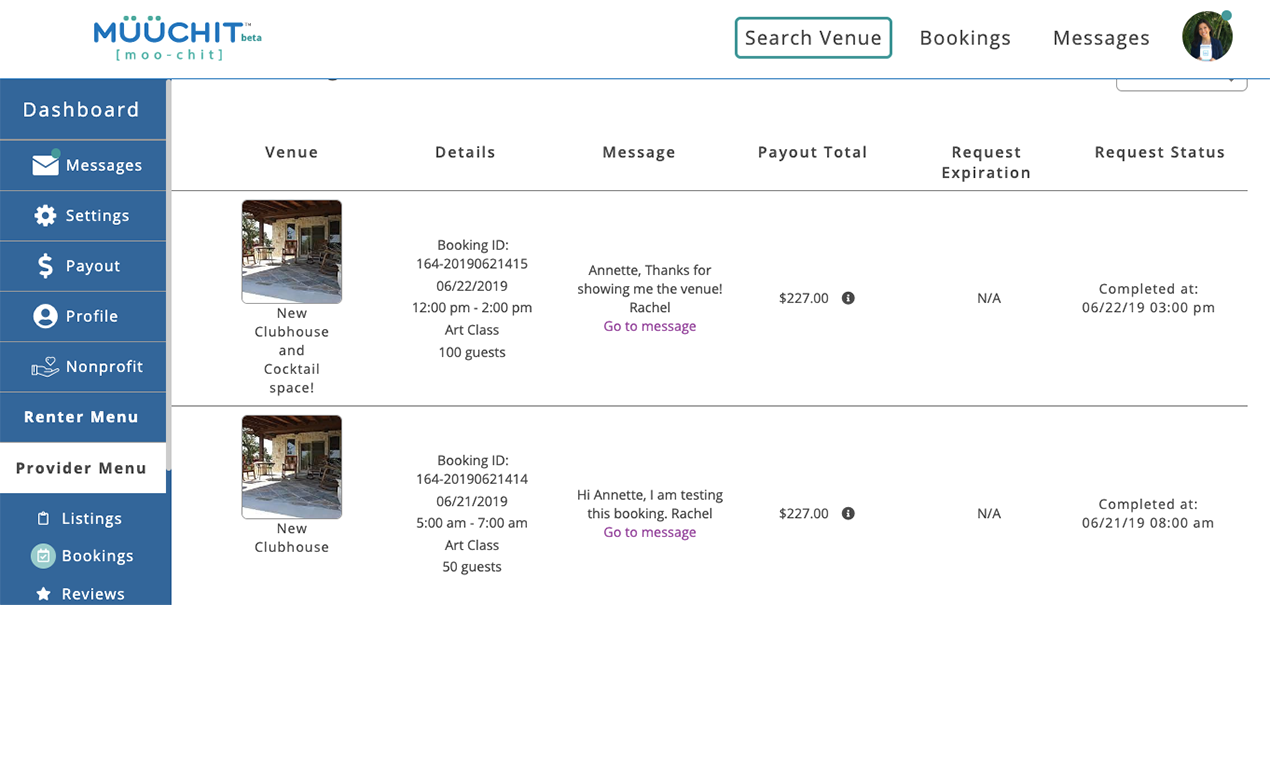Click the Search Venue button
The width and height of the screenshot is (1270, 760).
[813, 38]
